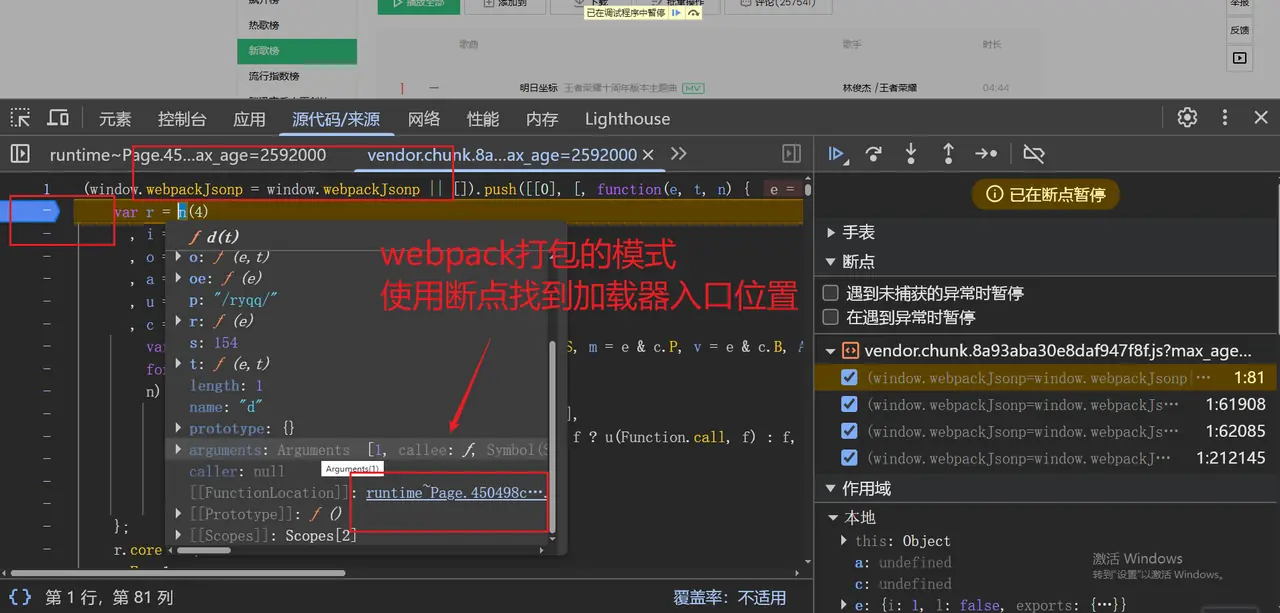This screenshot has height=613, width=1280.
Task: Pretty-print the source with curly braces icon
Action: pos(20,597)
